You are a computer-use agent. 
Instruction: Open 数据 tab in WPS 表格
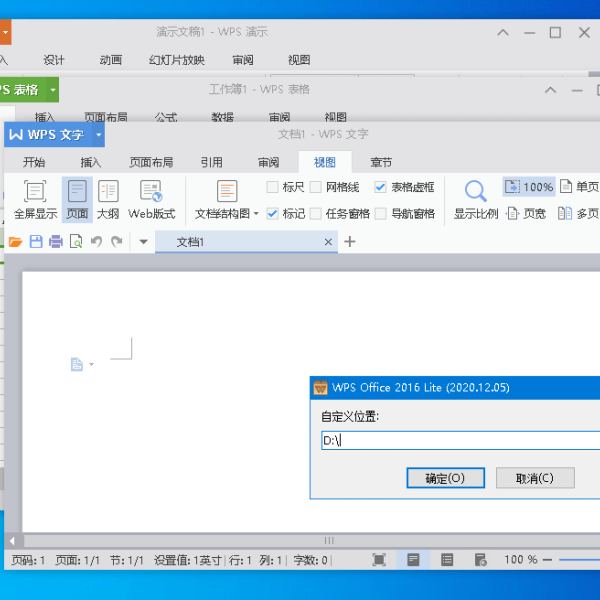click(x=223, y=117)
